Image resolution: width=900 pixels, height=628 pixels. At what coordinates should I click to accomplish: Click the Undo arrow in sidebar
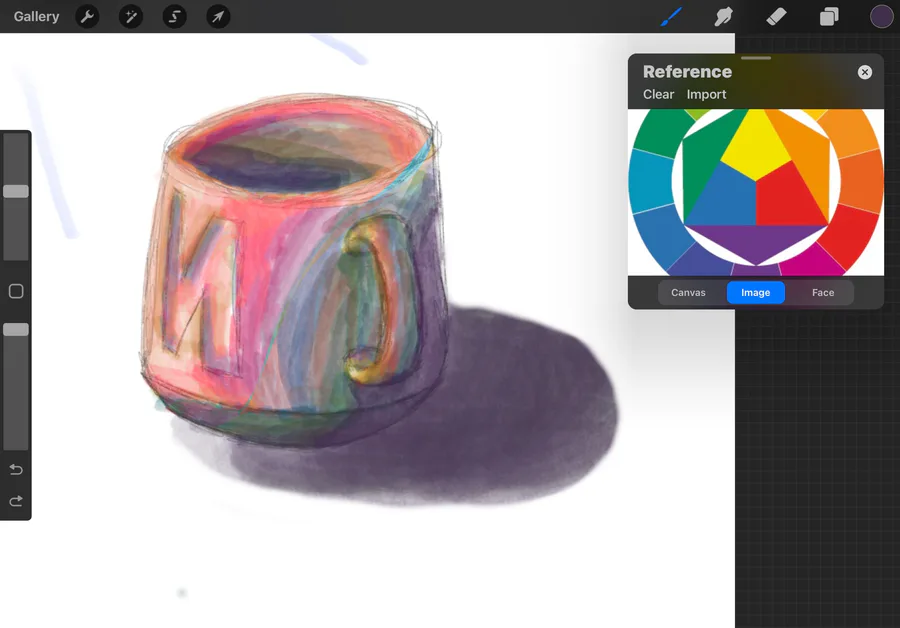coord(16,470)
